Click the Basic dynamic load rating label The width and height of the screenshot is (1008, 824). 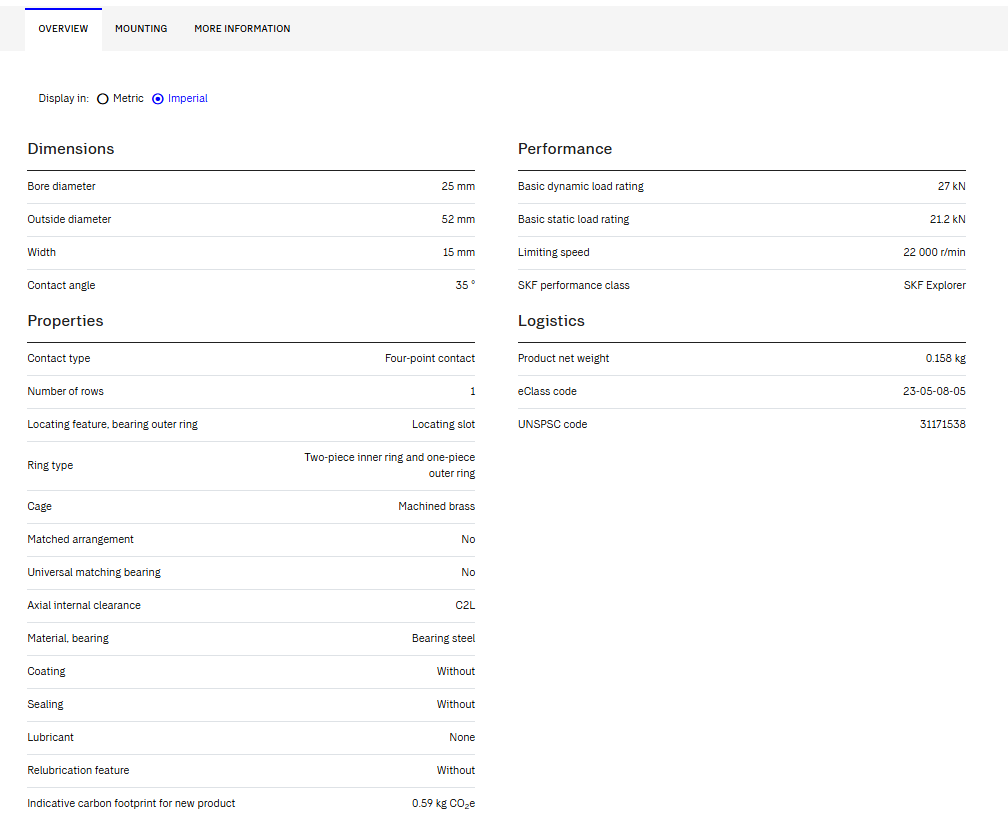580,186
